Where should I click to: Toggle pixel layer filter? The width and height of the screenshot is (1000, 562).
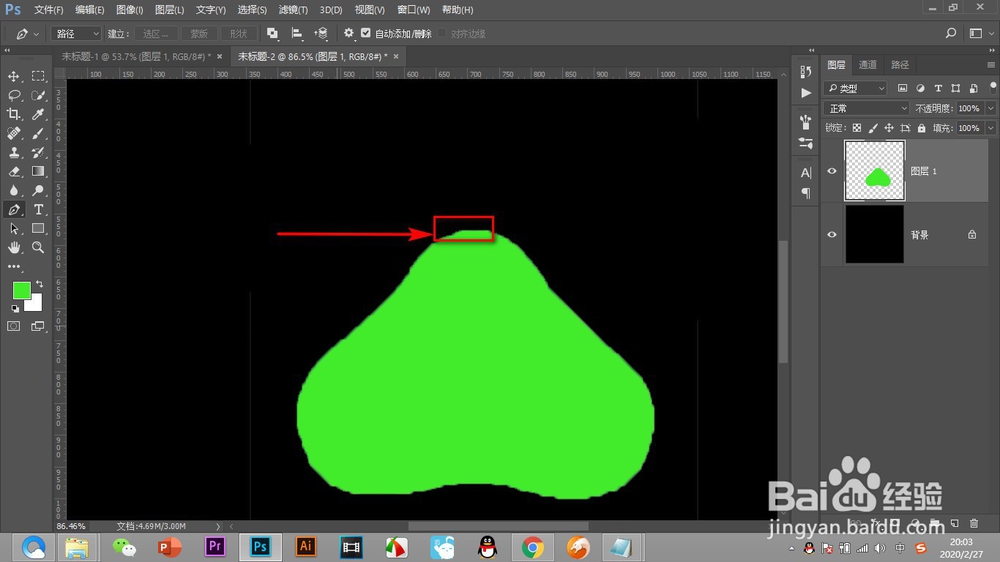point(902,88)
